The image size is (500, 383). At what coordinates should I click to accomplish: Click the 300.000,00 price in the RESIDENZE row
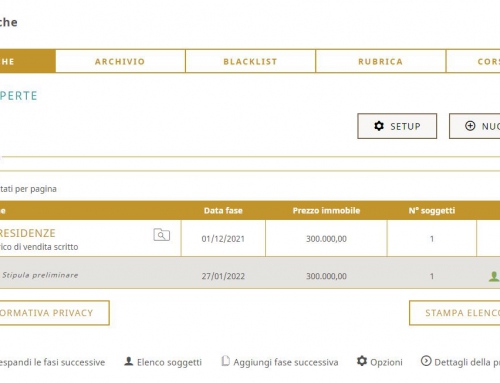tap(326, 239)
